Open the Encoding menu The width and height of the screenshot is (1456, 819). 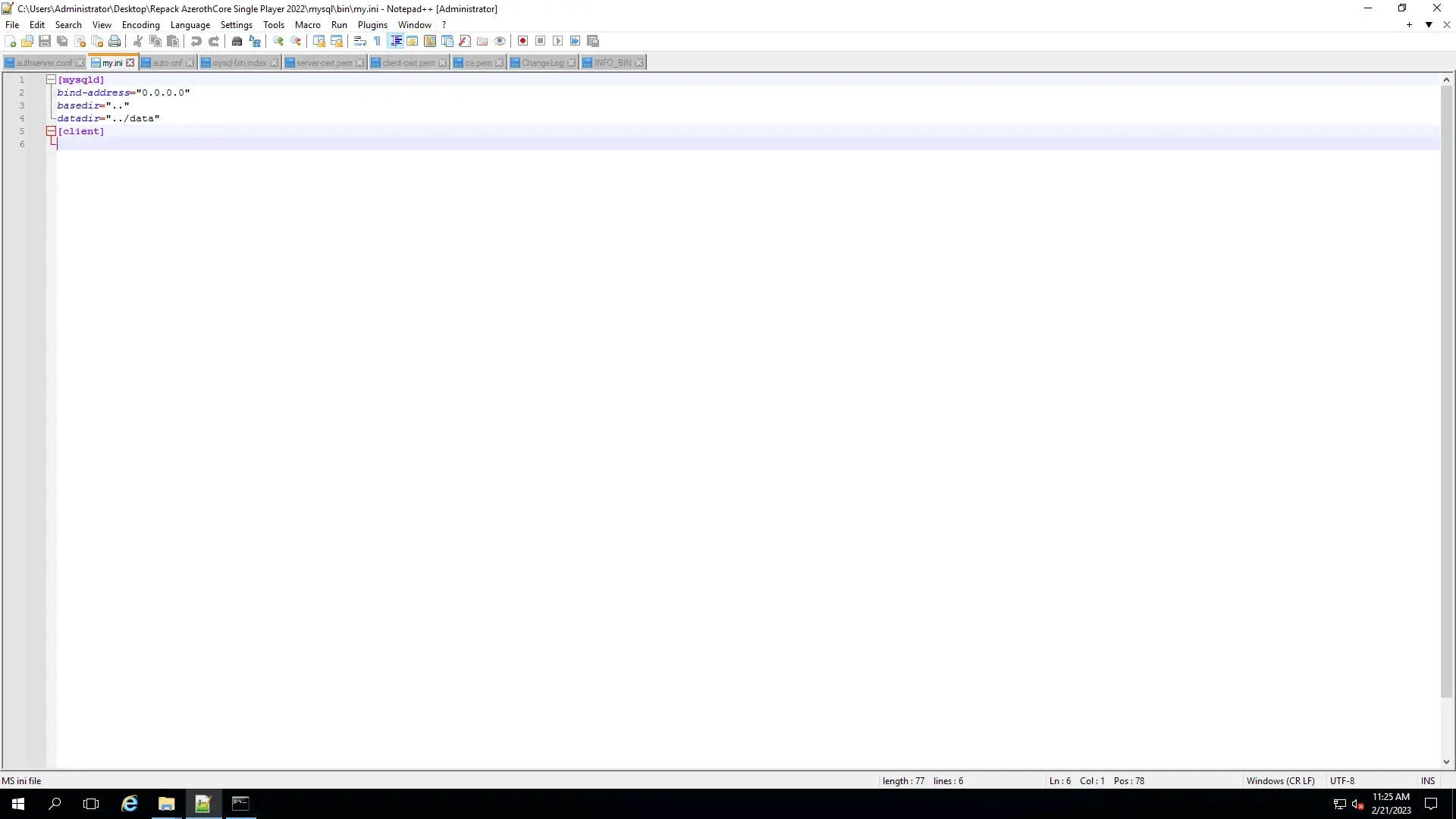coord(141,25)
